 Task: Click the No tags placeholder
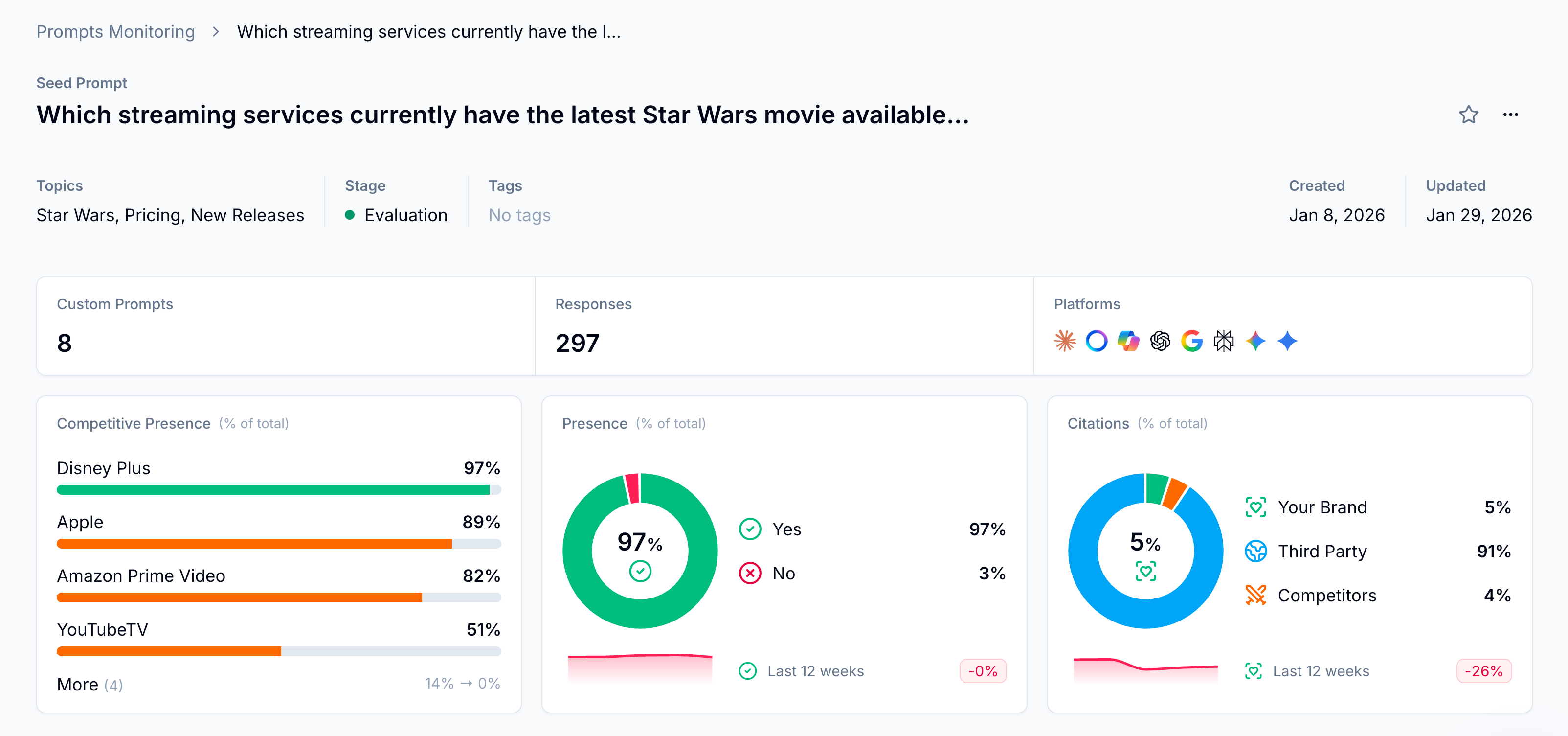tap(519, 215)
